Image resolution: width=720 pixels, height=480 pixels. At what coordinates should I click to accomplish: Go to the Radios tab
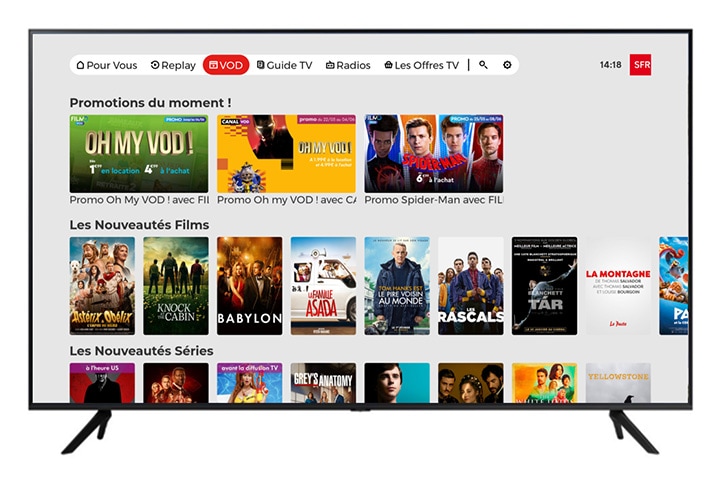348,65
